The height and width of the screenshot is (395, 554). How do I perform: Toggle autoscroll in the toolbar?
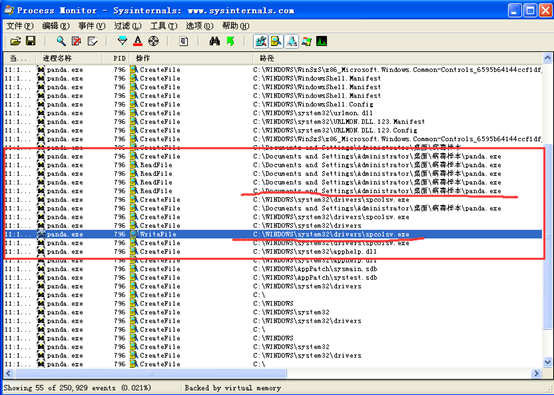coord(77,41)
